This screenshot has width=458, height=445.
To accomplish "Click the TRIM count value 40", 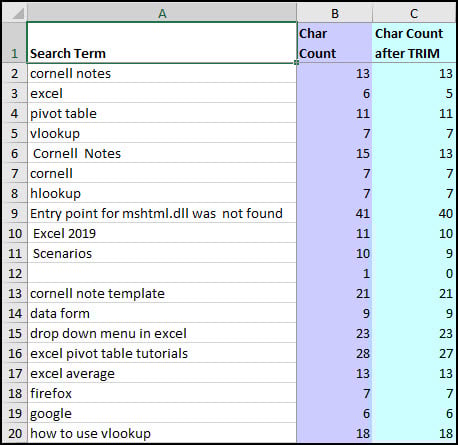I will [x=414, y=213].
